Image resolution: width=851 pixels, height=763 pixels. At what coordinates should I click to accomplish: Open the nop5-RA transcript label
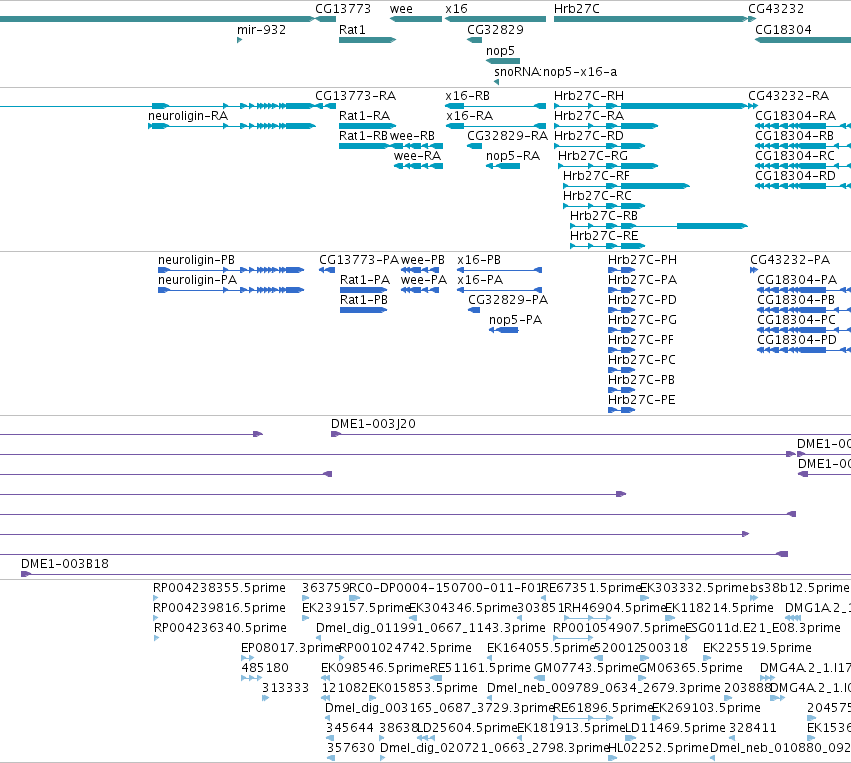[512, 156]
